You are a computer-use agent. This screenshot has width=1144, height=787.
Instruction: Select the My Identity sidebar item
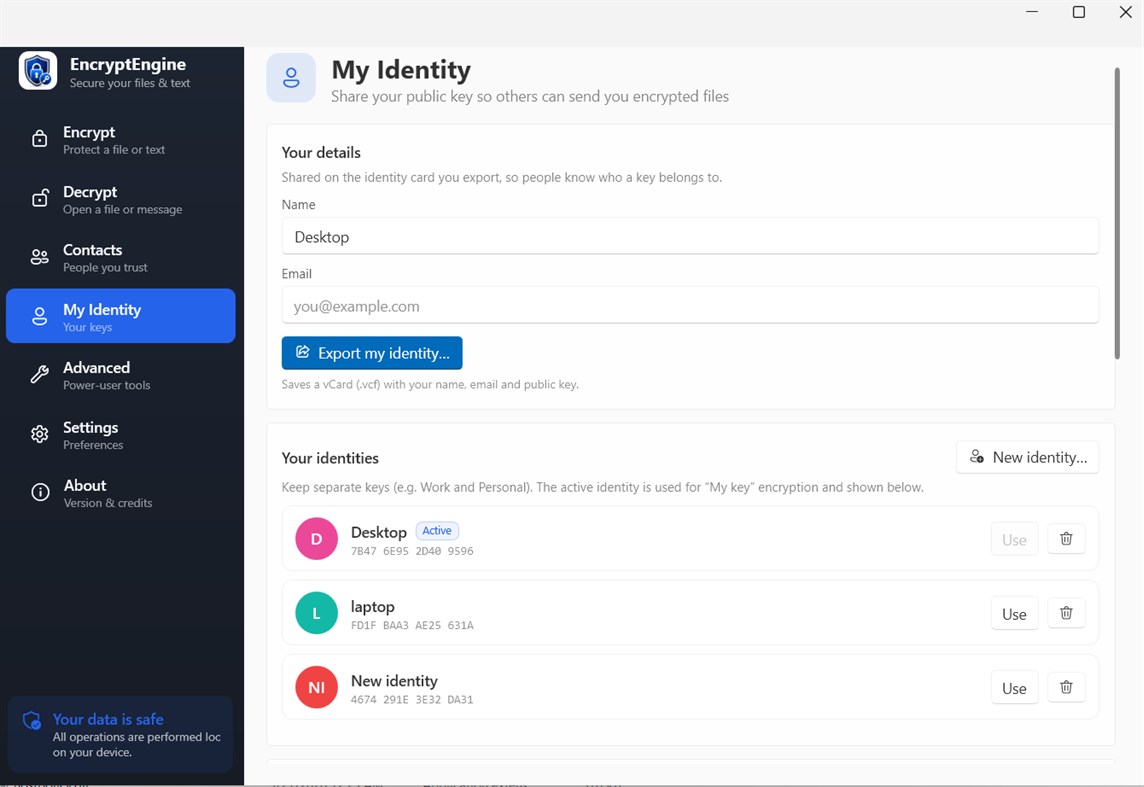[120, 316]
